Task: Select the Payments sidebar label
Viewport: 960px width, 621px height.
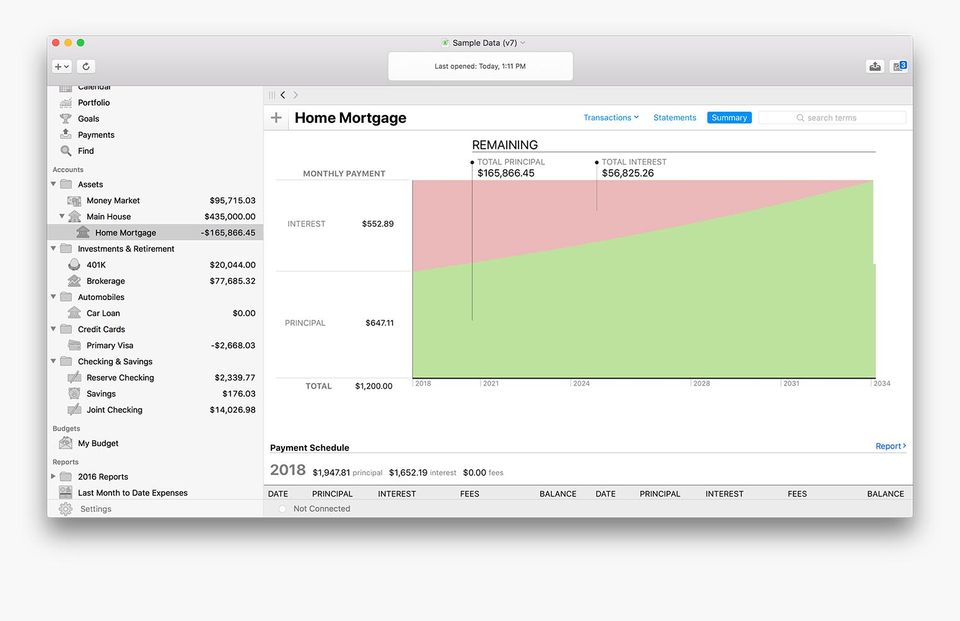Action: pos(96,135)
